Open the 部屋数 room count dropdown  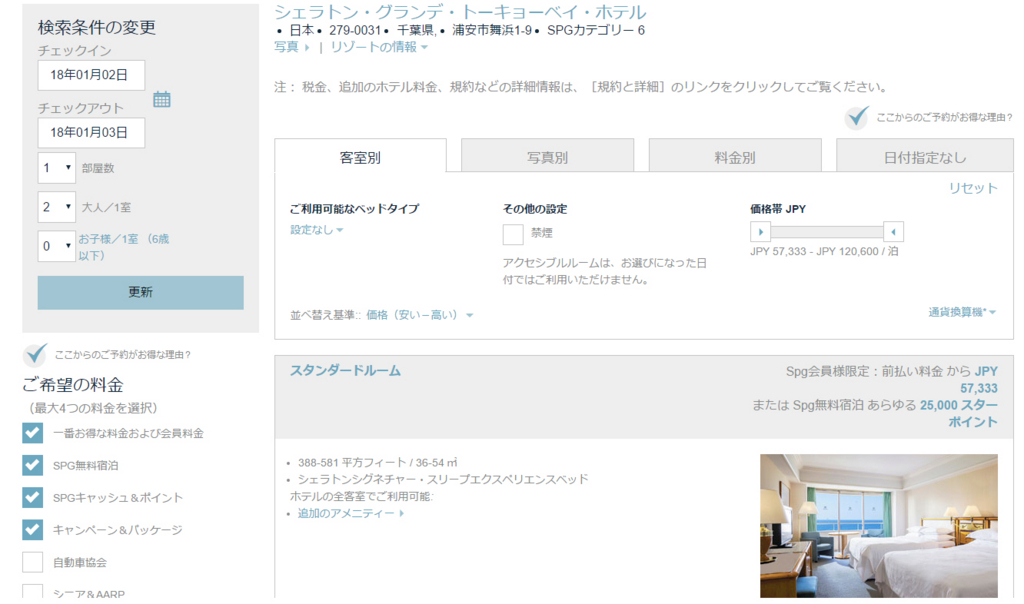pos(57,168)
